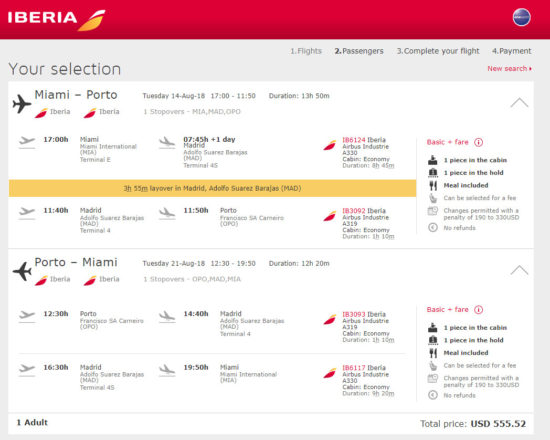Open flight number IB3093 link
Screen dimensions: 550x440
(x=354, y=314)
